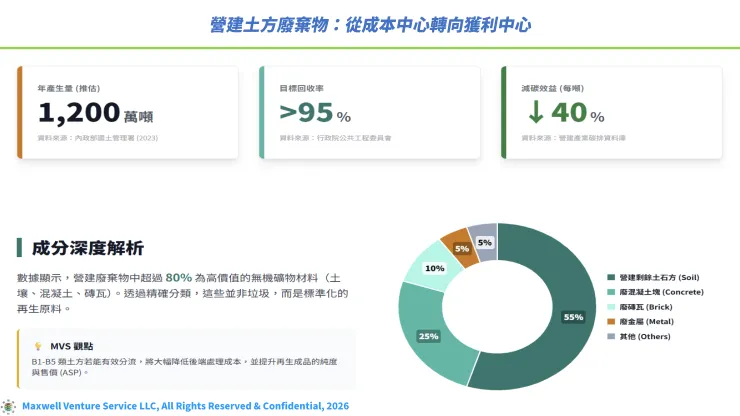Image resolution: width=740 pixels, height=416 pixels.
Task: Click the downward arrow icon before 40%
Action: point(536,113)
